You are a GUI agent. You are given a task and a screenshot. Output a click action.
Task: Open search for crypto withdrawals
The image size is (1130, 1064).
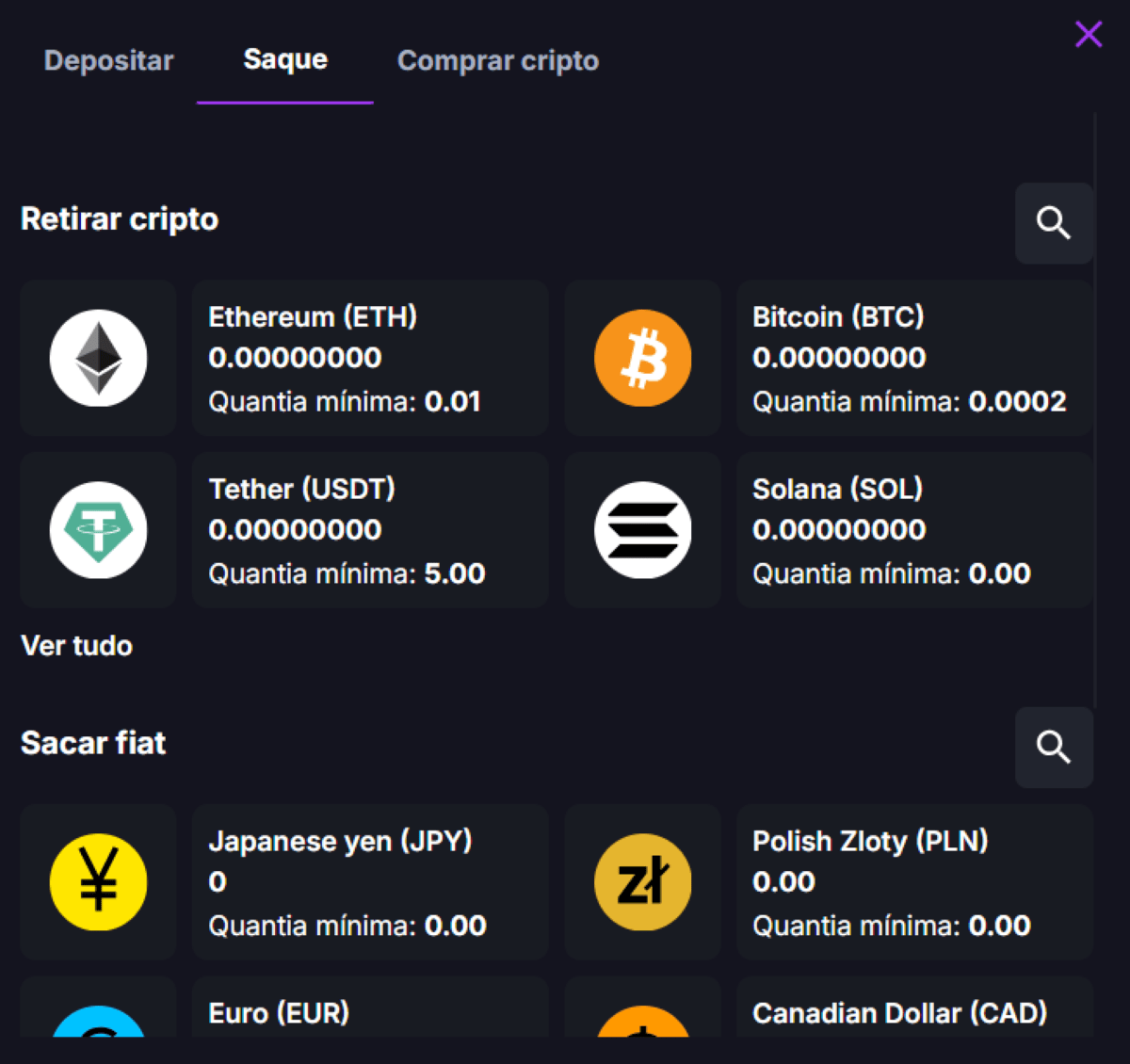tap(1054, 224)
